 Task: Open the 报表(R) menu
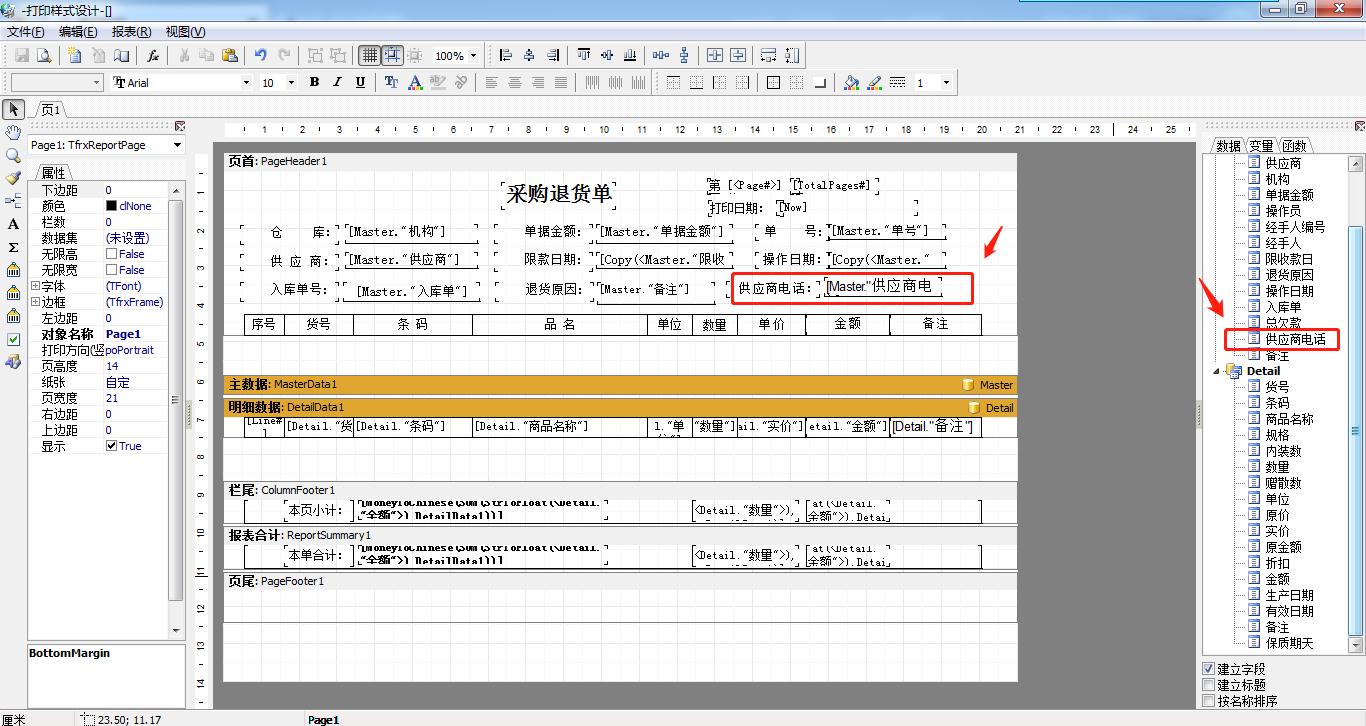(131, 32)
